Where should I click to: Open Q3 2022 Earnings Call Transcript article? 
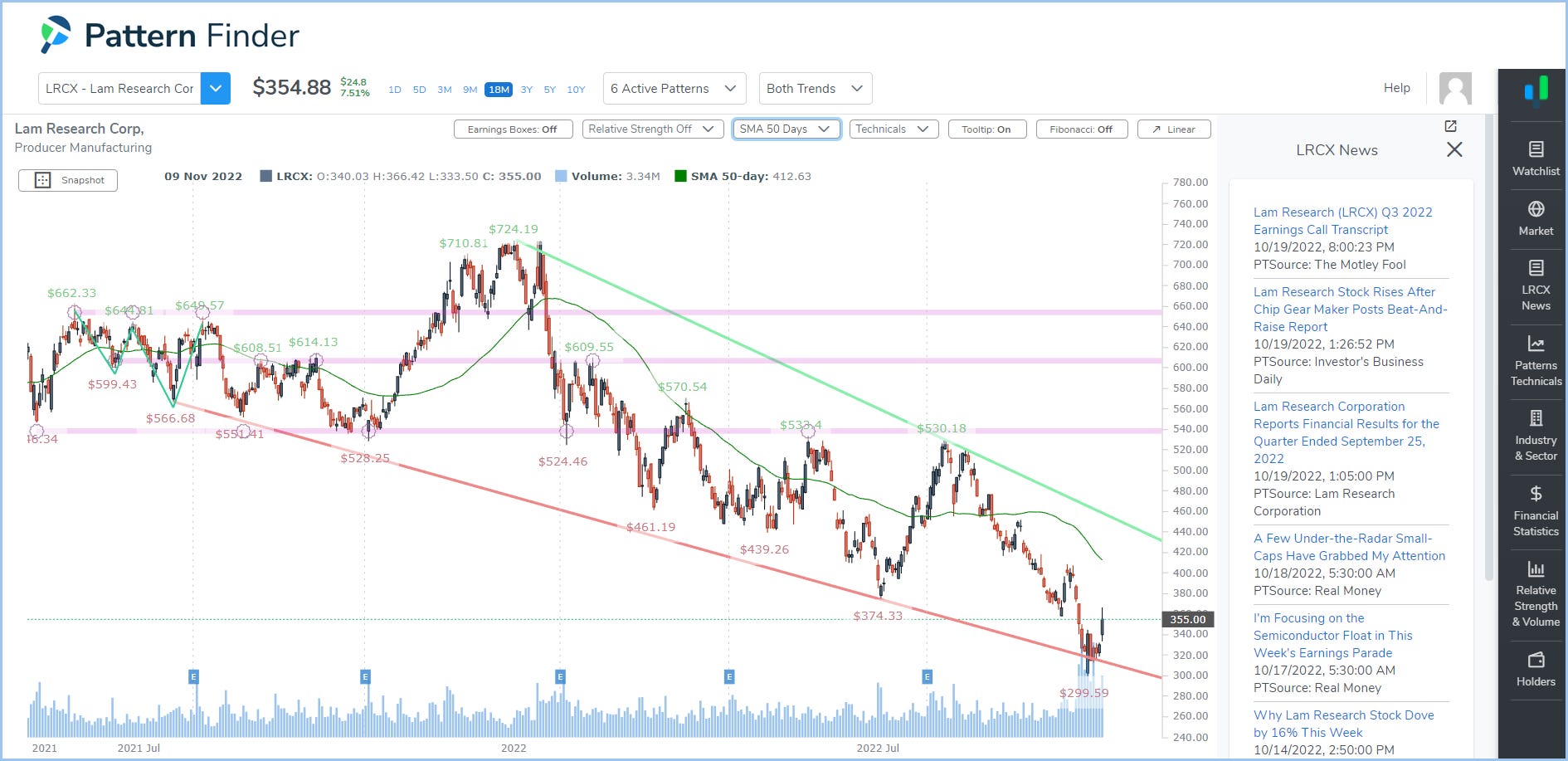coord(1342,221)
